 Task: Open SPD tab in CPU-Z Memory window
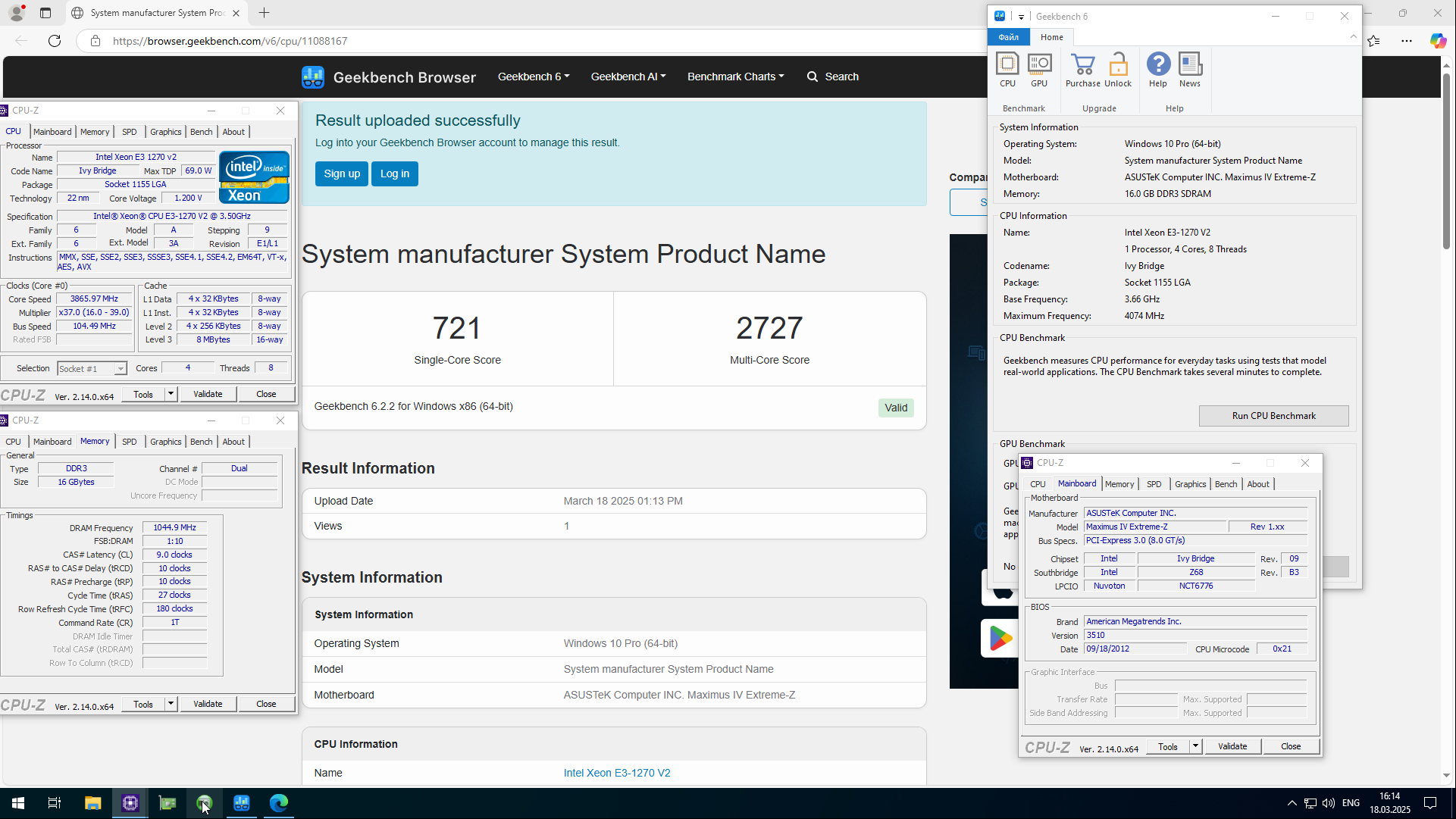click(130, 442)
